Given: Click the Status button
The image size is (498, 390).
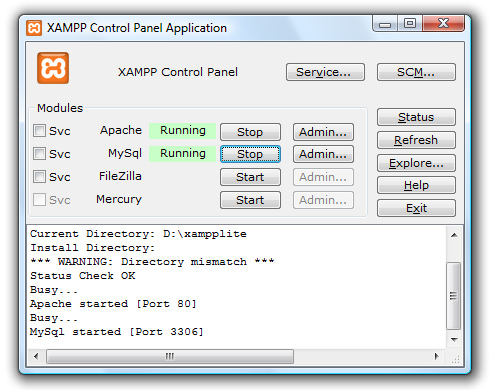Looking at the screenshot, I should (x=416, y=117).
